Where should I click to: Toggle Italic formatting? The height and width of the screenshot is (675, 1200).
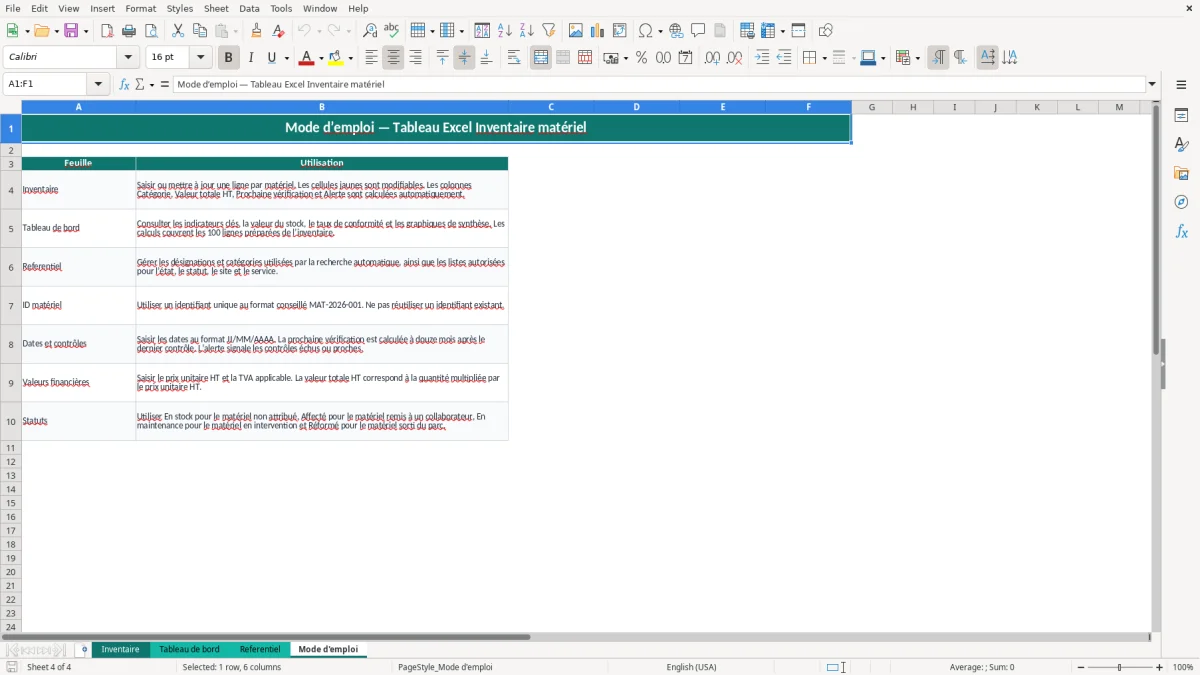[x=251, y=58]
